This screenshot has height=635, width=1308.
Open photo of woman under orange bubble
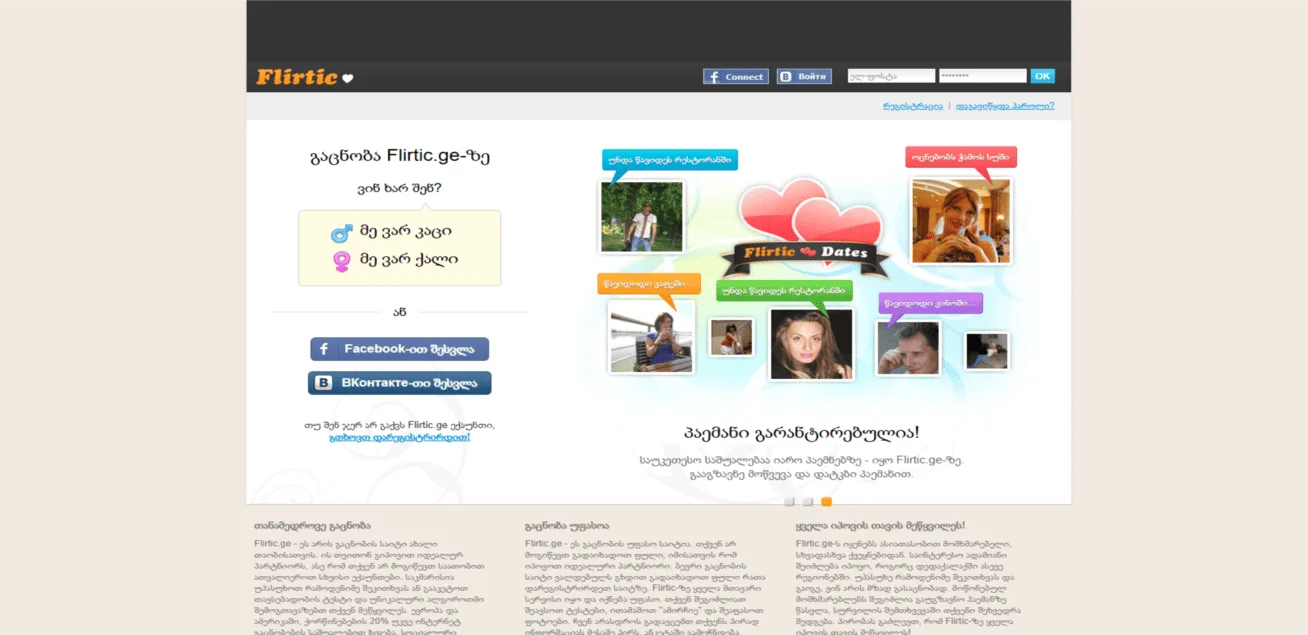[652, 337]
